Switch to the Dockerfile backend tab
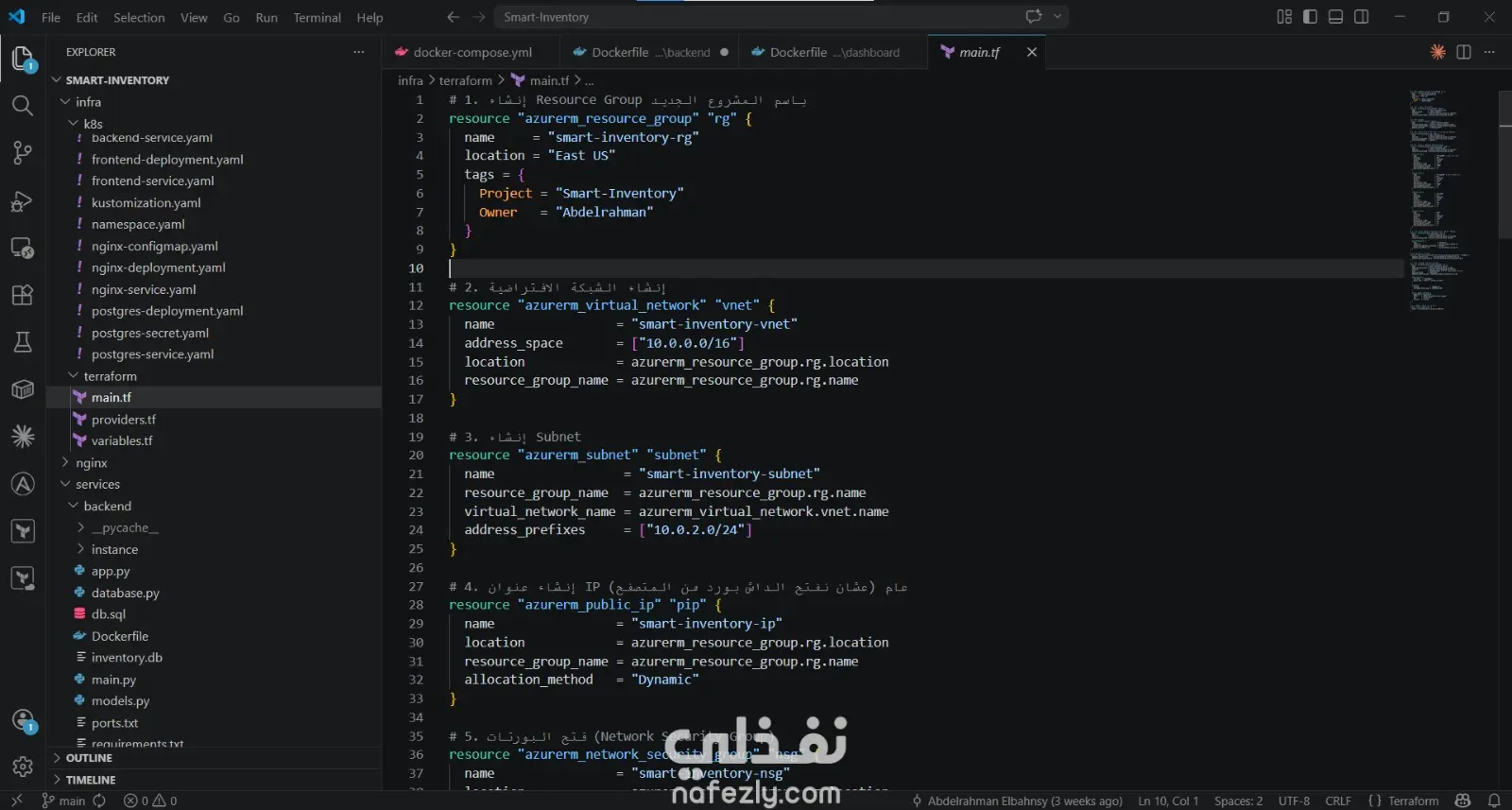Screen dimensions: 1512x810 pyautogui.click(x=650, y=52)
